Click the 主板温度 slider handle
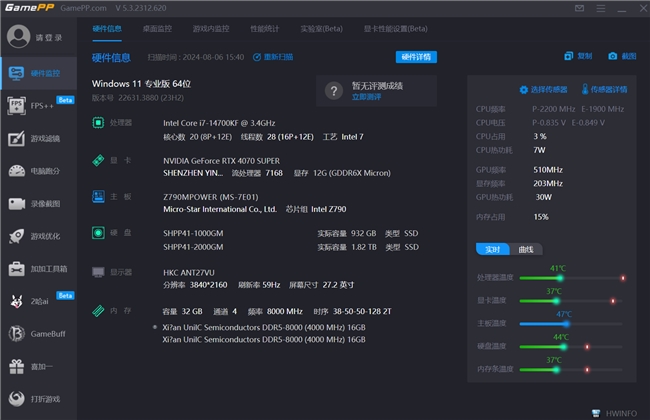650x420 pixels. pos(566,324)
